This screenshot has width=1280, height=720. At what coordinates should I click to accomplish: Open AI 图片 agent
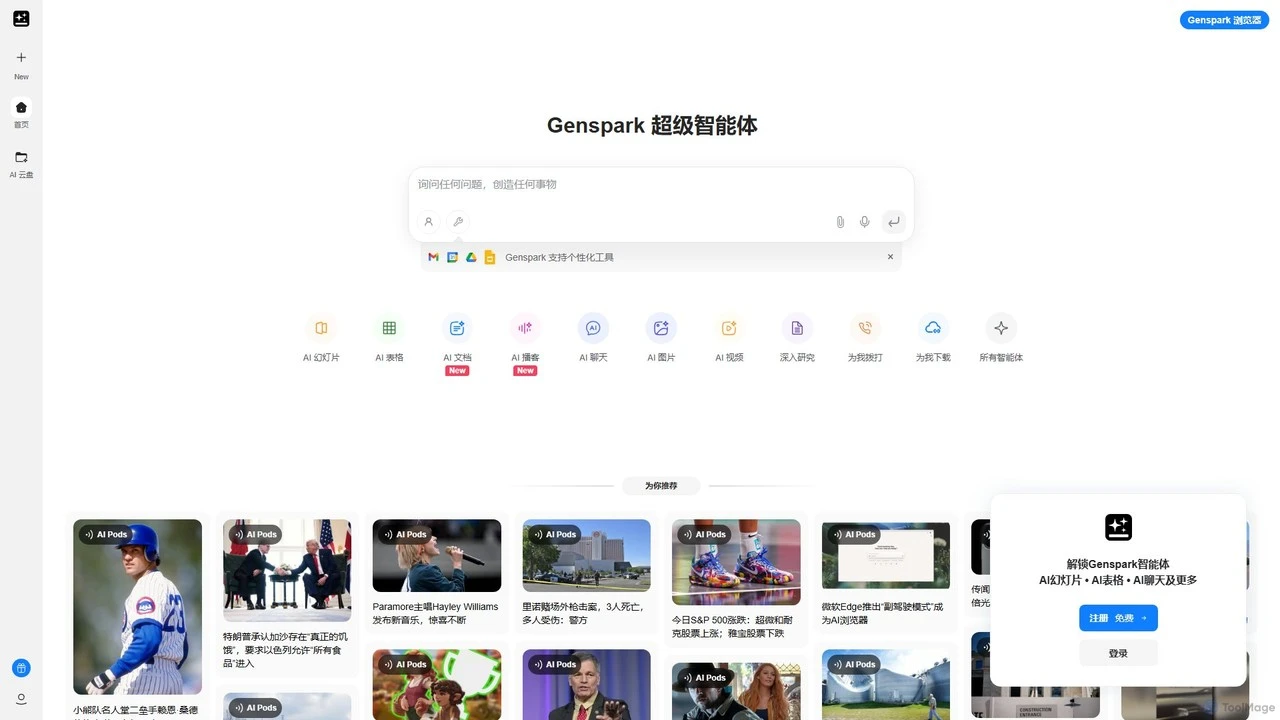tap(661, 337)
